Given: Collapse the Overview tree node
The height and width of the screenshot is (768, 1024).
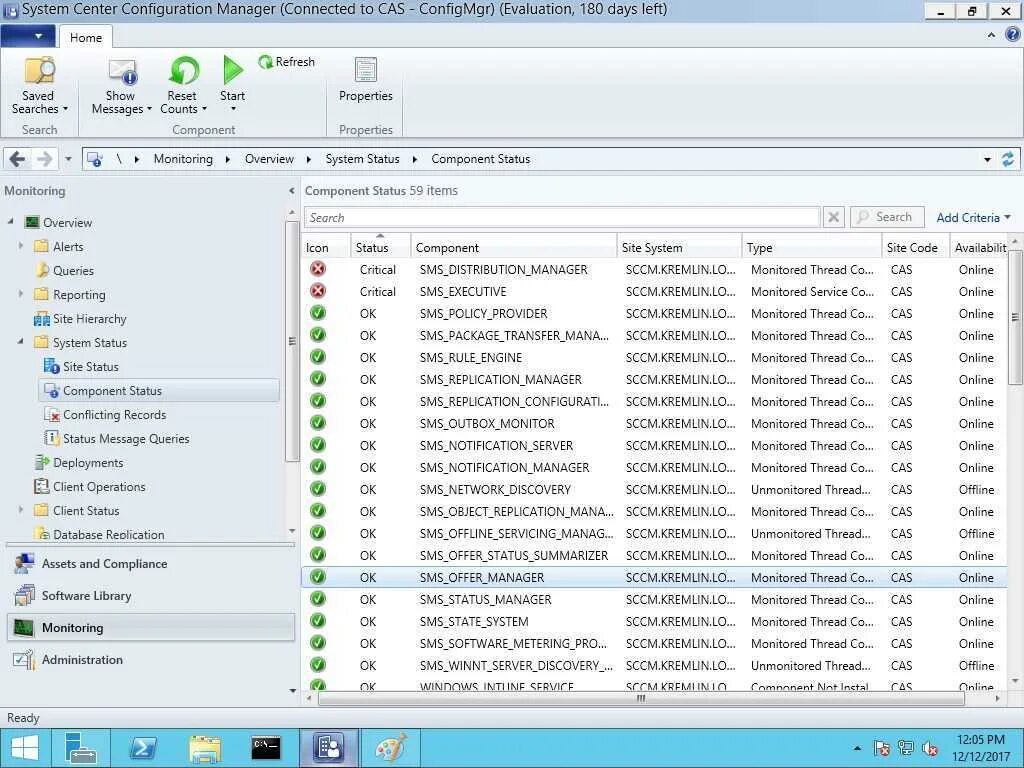Looking at the screenshot, I should (x=10, y=222).
